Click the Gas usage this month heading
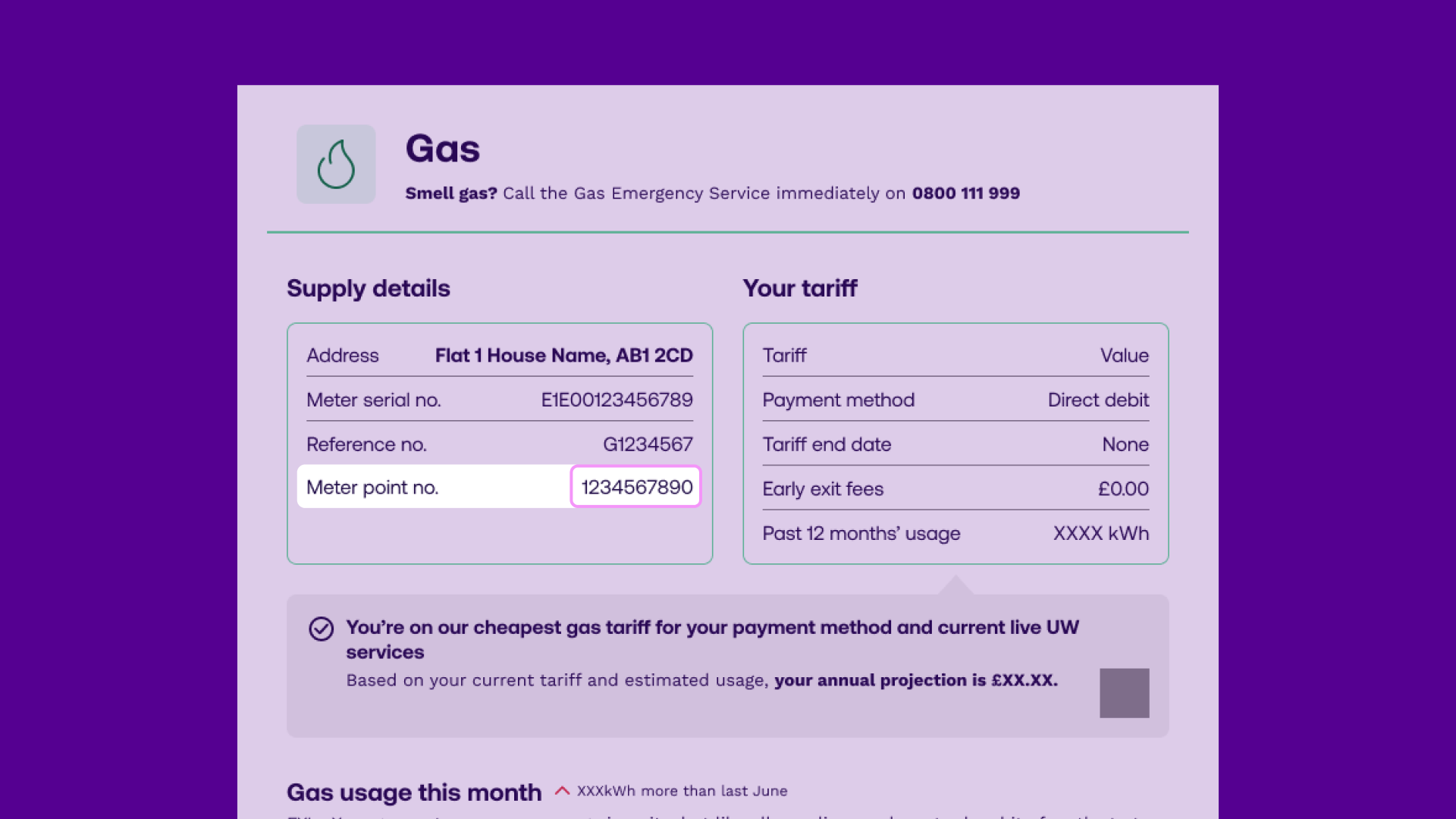 click(x=414, y=792)
